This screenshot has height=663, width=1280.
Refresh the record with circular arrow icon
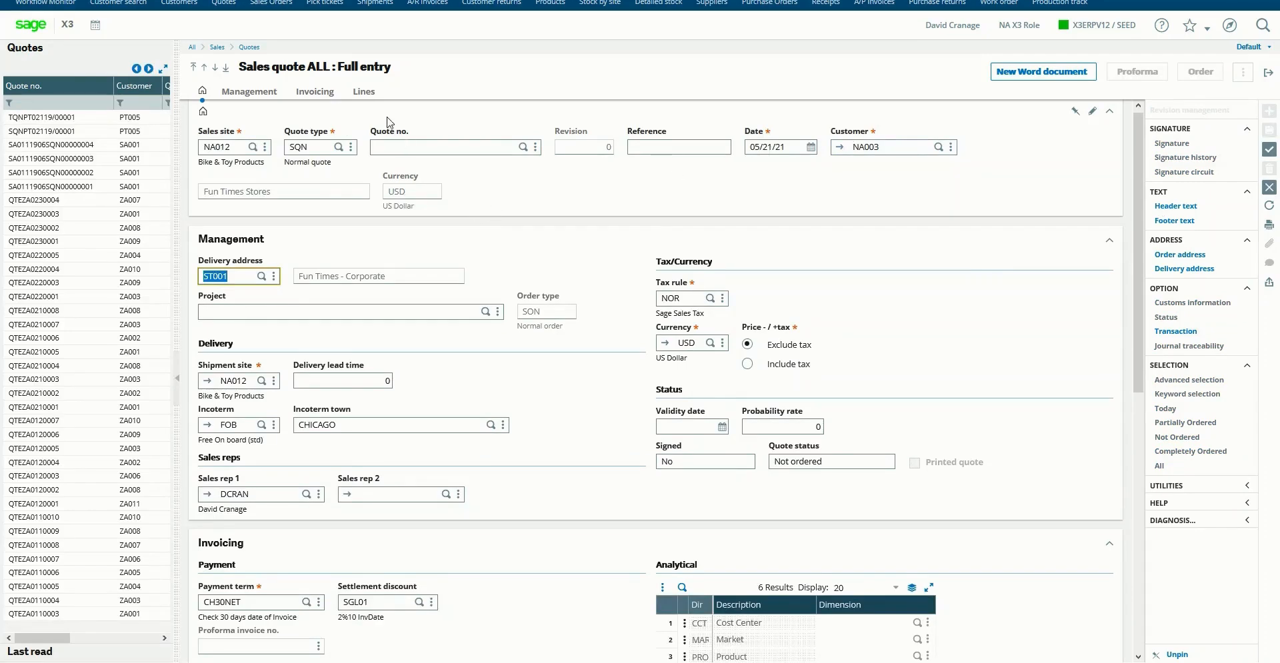(x=1269, y=206)
